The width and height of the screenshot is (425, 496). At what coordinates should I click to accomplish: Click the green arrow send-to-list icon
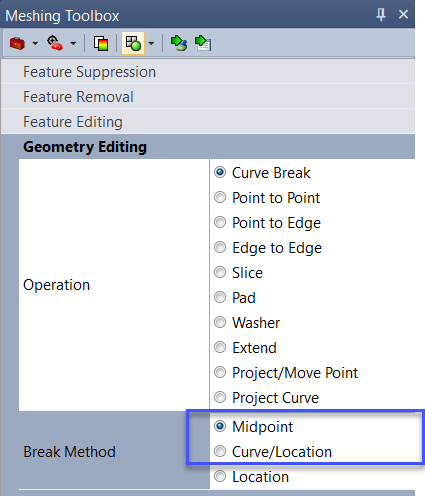(x=203, y=43)
